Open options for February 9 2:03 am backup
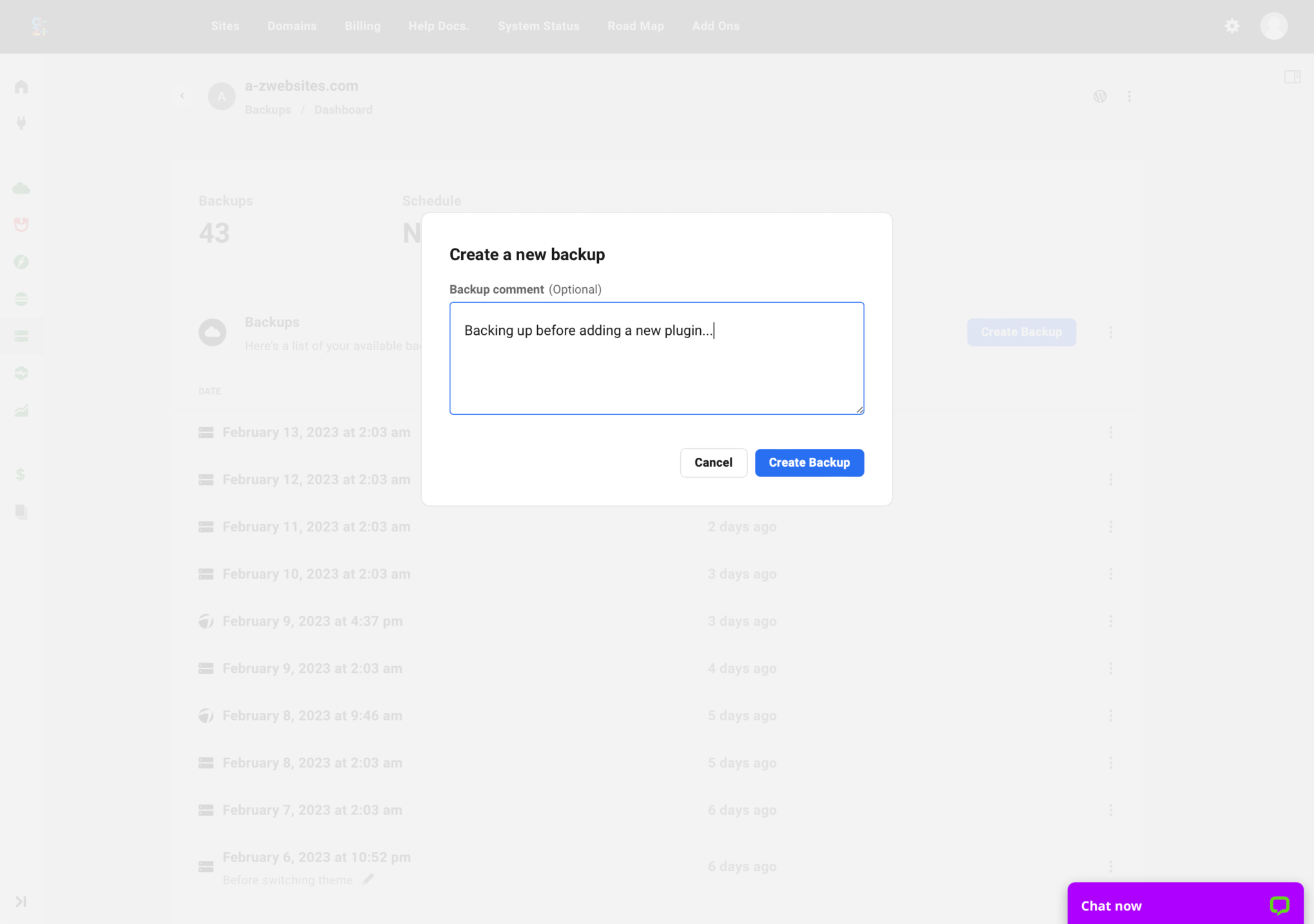Screen dimensions: 1314x924 click(x=1110, y=668)
